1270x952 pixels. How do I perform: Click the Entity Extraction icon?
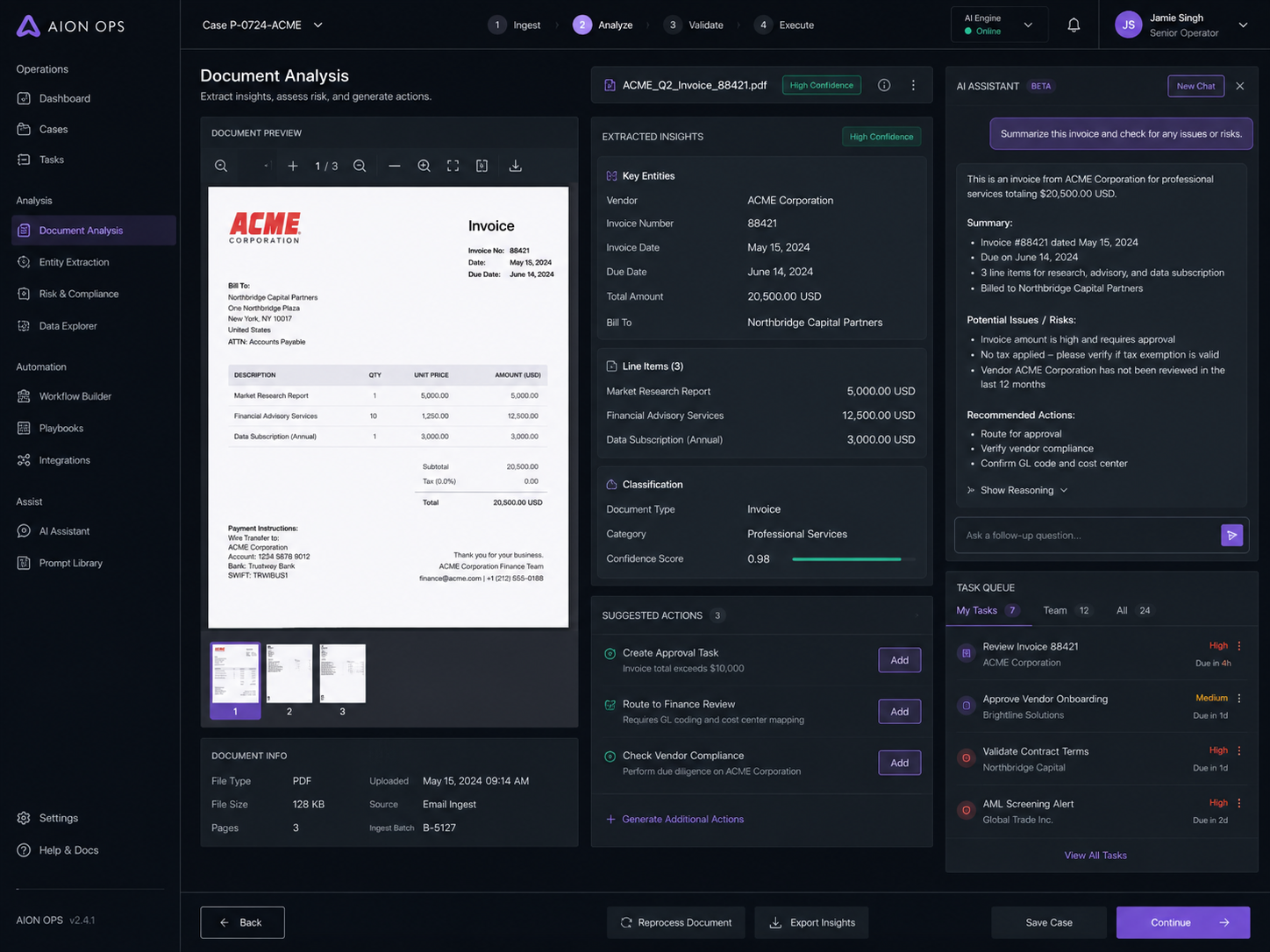[24, 262]
